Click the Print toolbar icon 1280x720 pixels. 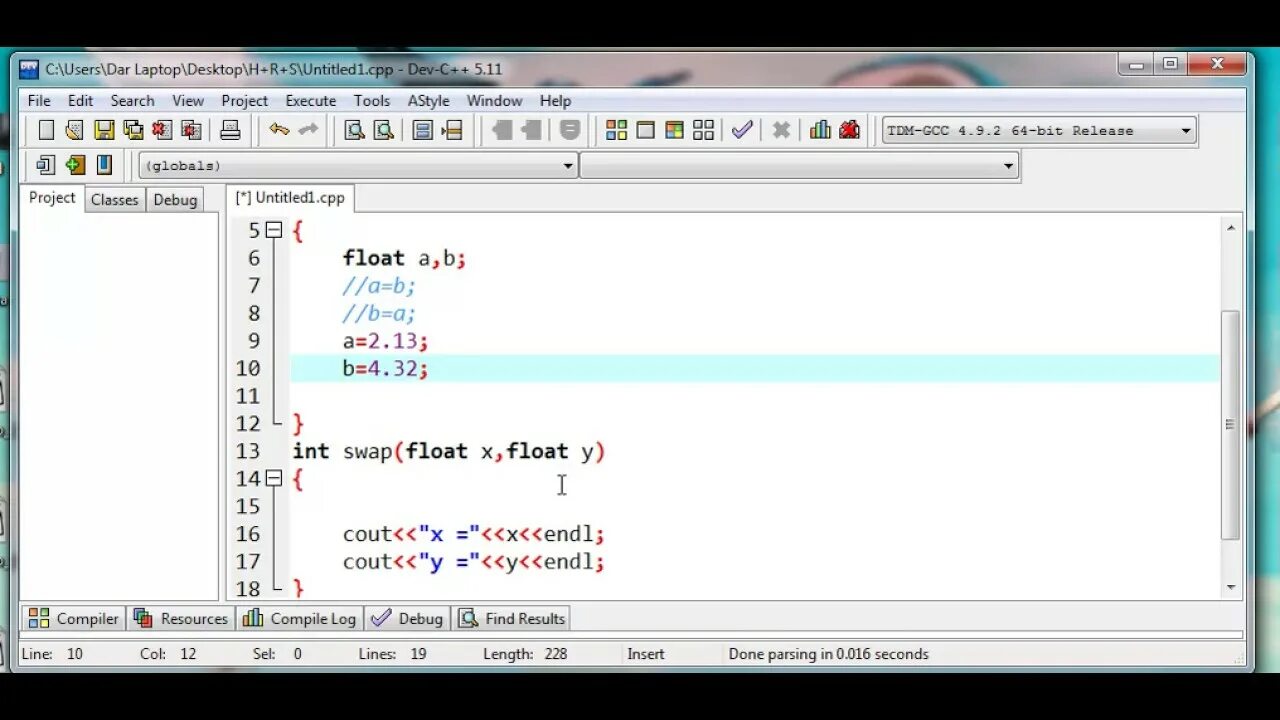[230, 130]
